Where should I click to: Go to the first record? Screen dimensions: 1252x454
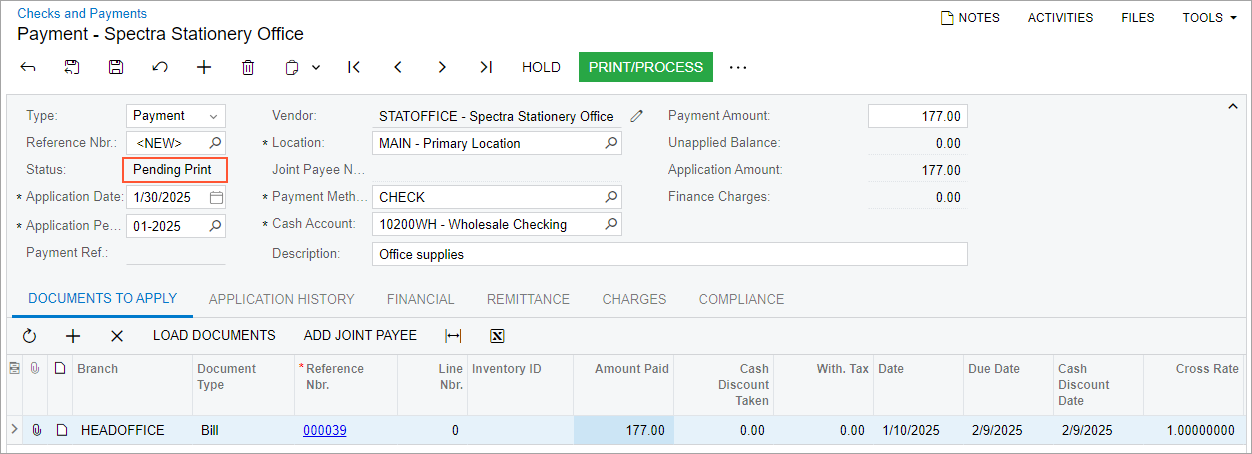(353, 67)
